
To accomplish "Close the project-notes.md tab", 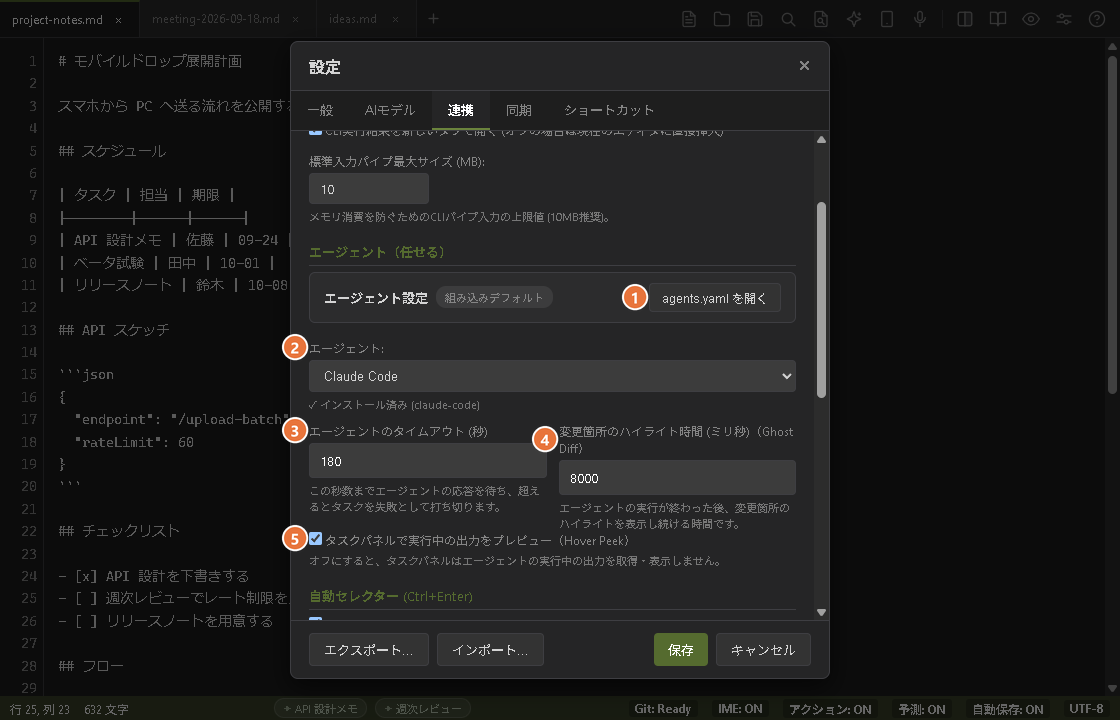I will pyautogui.click(x=119, y=20).
